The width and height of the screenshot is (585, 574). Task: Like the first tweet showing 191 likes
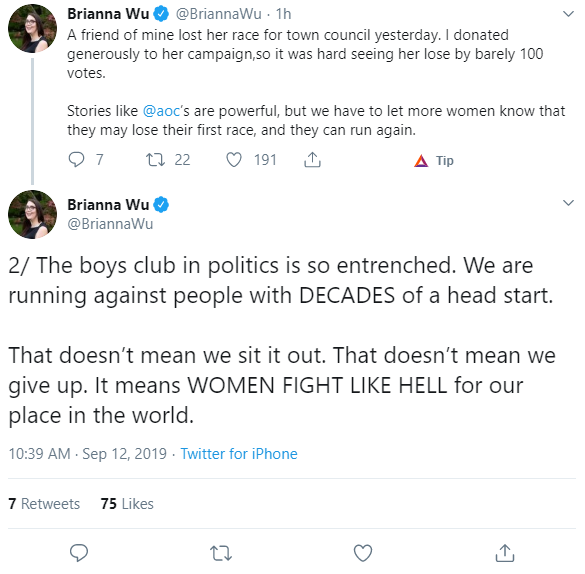point(234,160)
